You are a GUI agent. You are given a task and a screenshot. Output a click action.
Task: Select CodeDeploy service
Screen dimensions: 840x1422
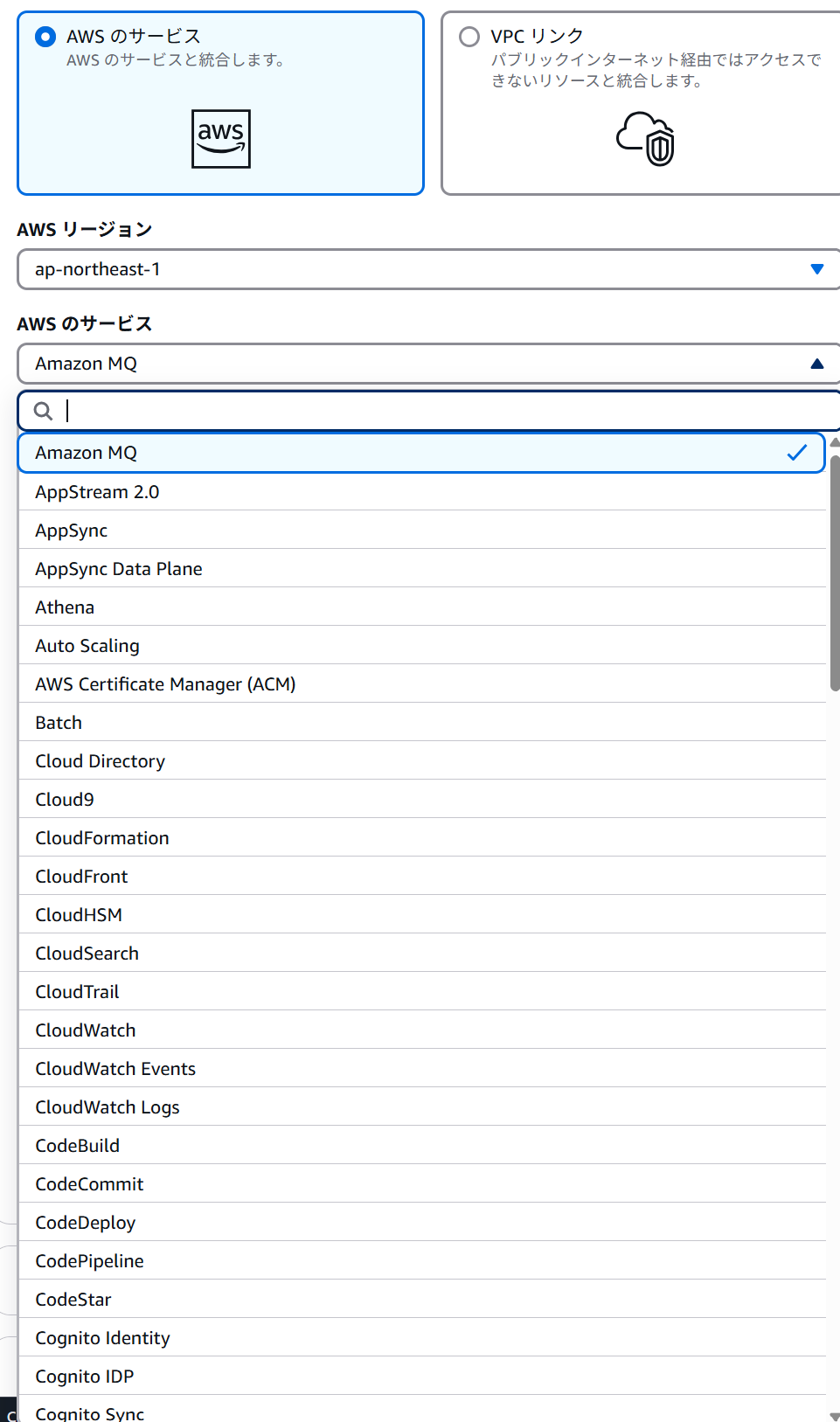422,1223
